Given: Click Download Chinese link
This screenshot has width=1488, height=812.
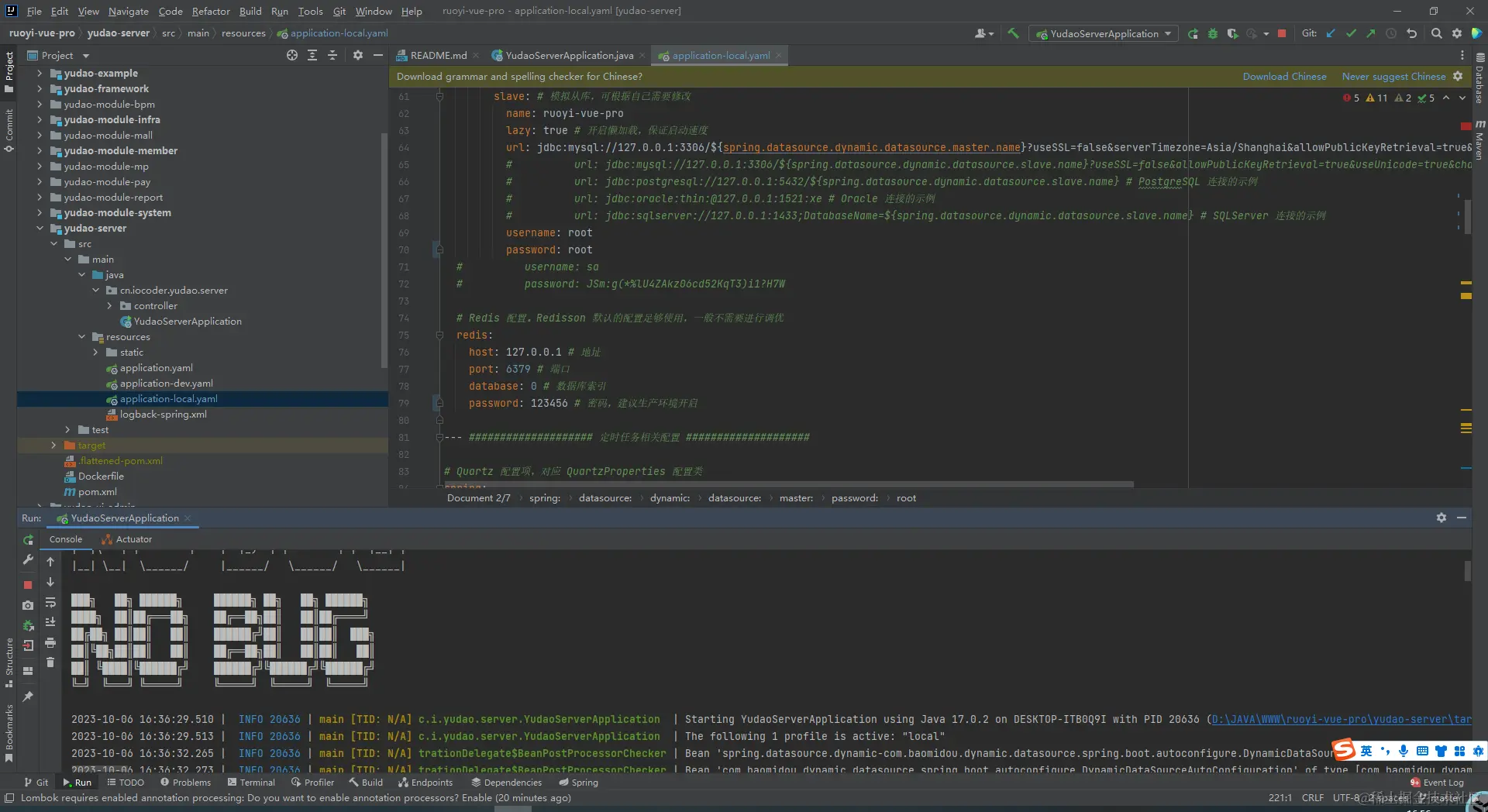Looking at the screenshot, I should (x=1284, y=76).
